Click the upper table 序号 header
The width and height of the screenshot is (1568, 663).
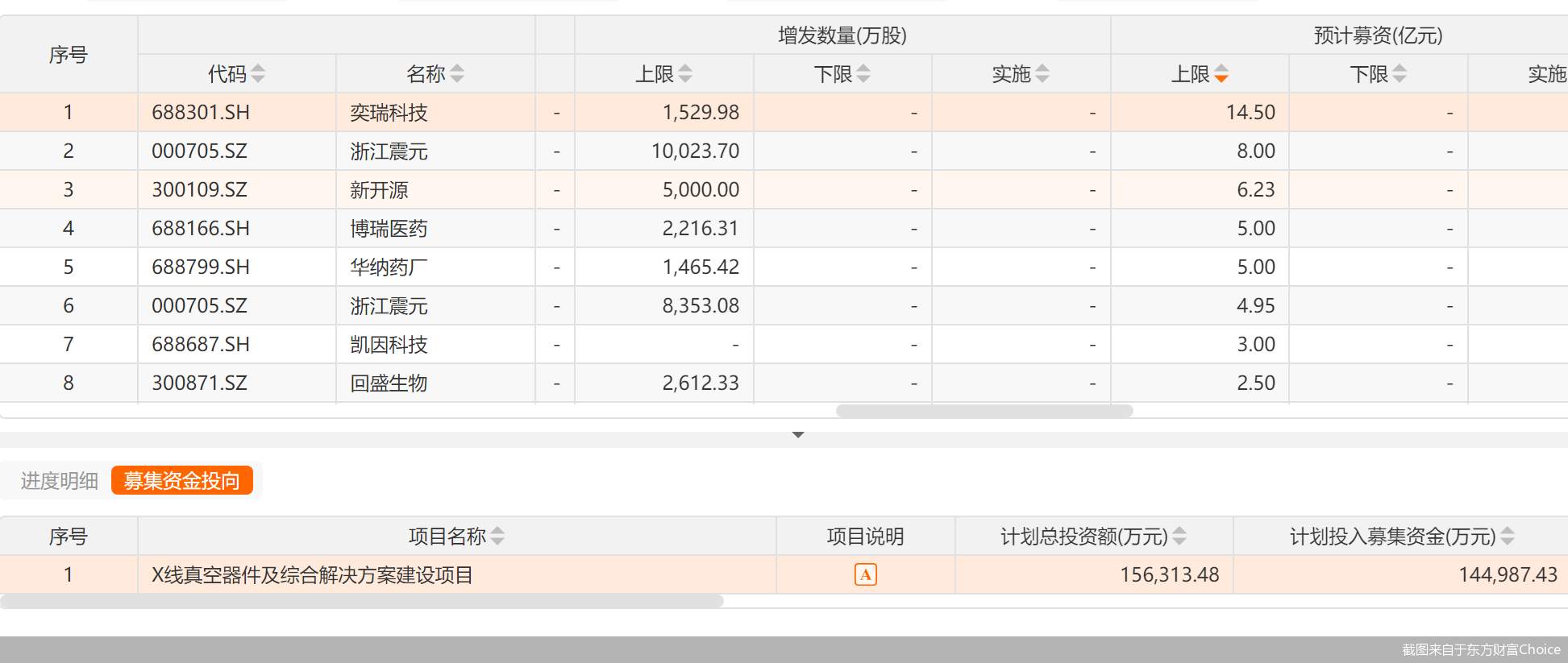coord(69,55)
